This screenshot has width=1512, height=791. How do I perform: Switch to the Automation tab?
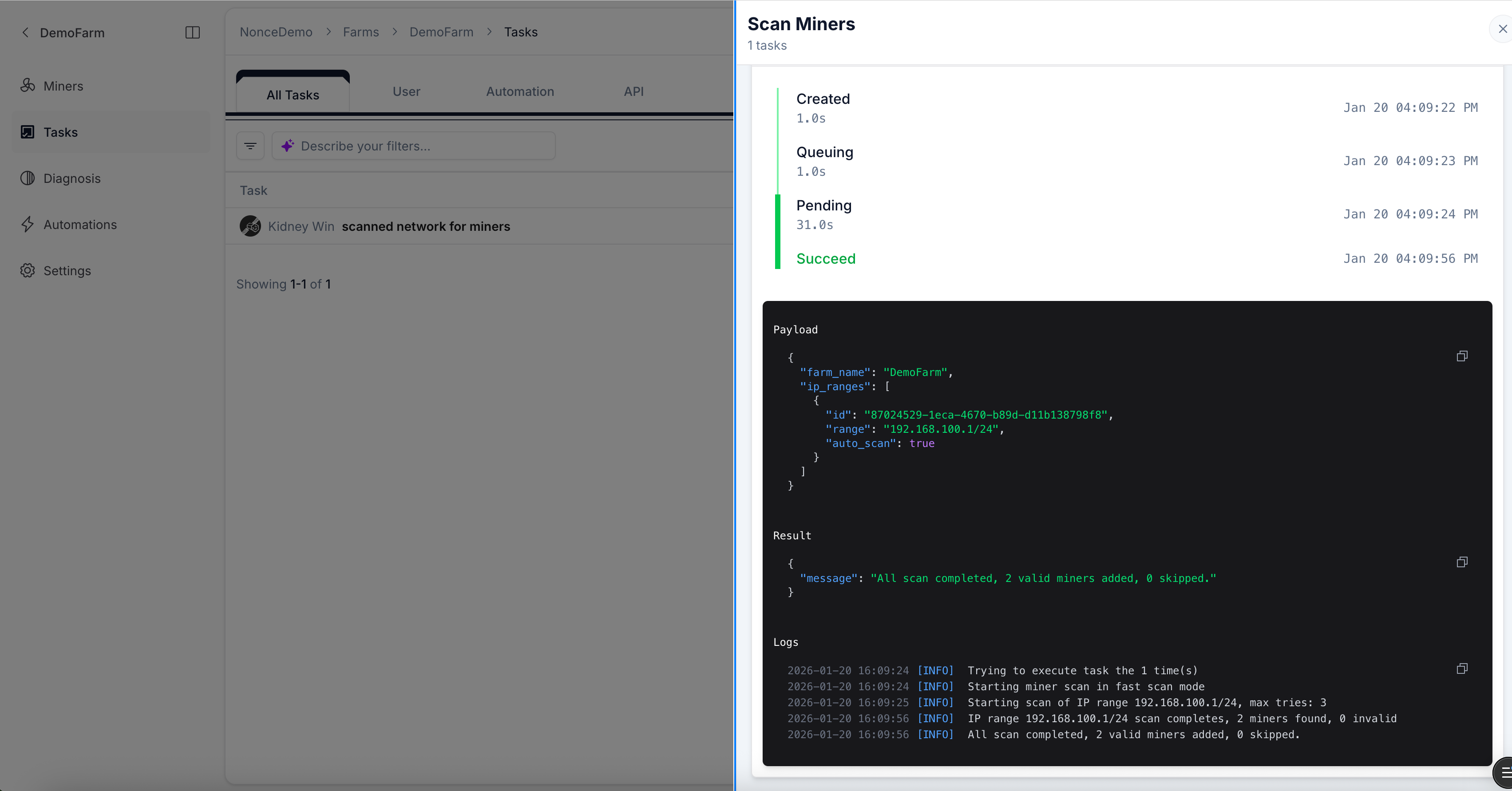(519, 91)
